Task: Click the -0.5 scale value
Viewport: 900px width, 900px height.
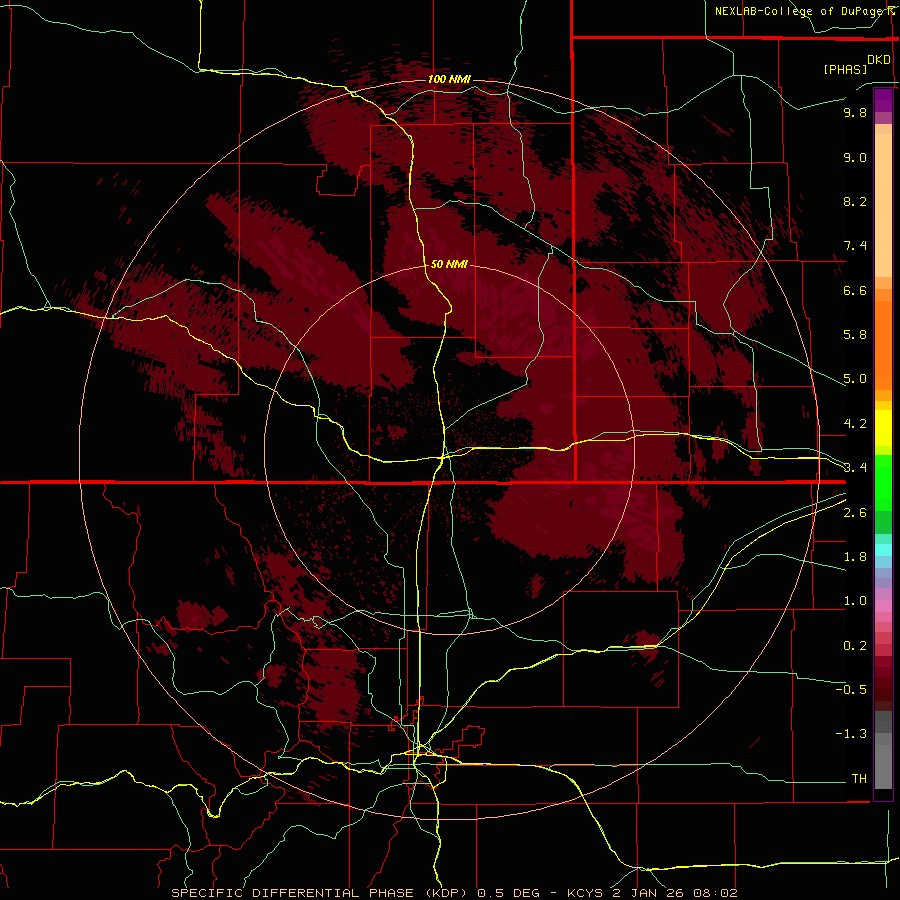Action: 851,690
